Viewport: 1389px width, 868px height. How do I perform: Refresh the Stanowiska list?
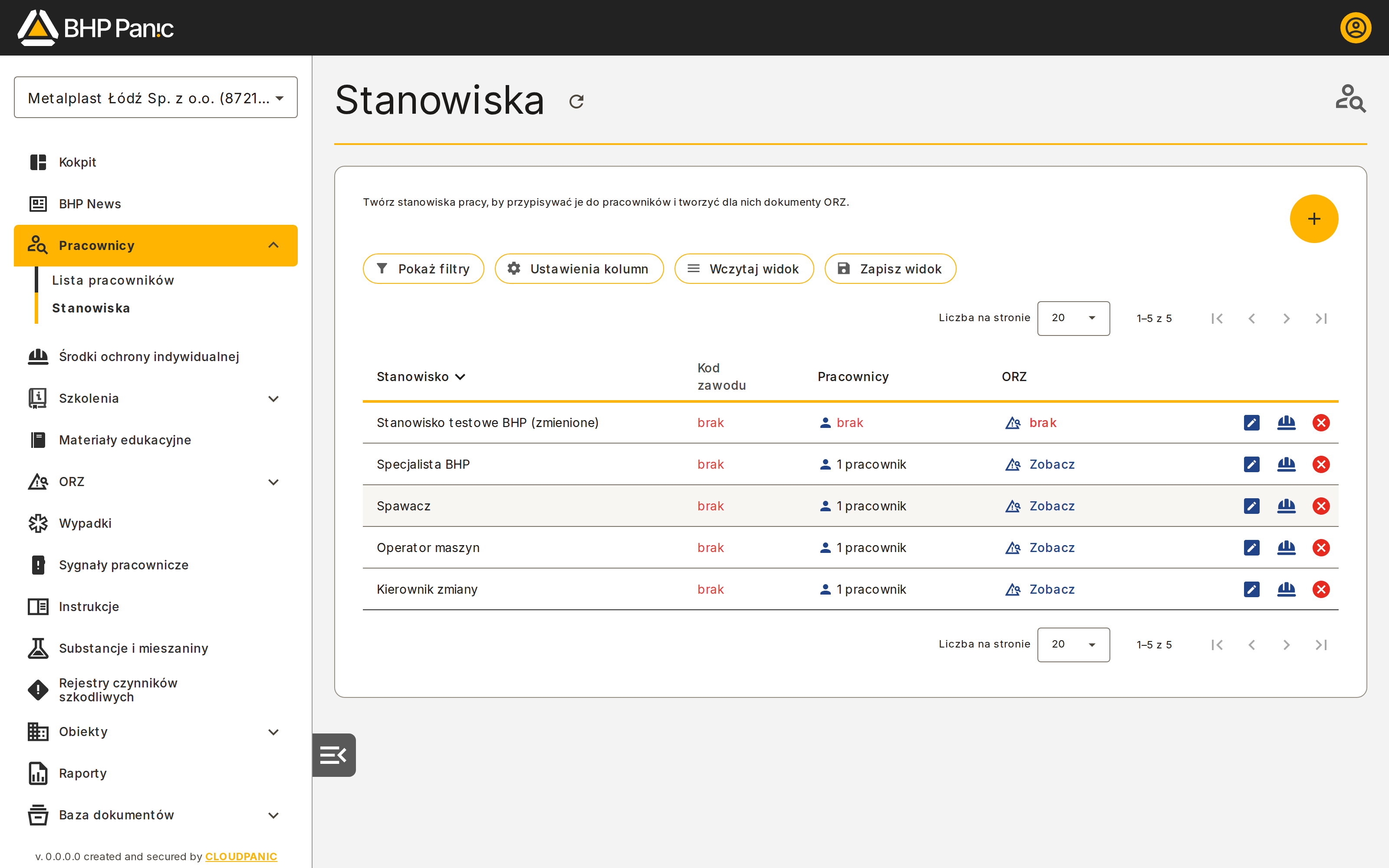[576, 102]
